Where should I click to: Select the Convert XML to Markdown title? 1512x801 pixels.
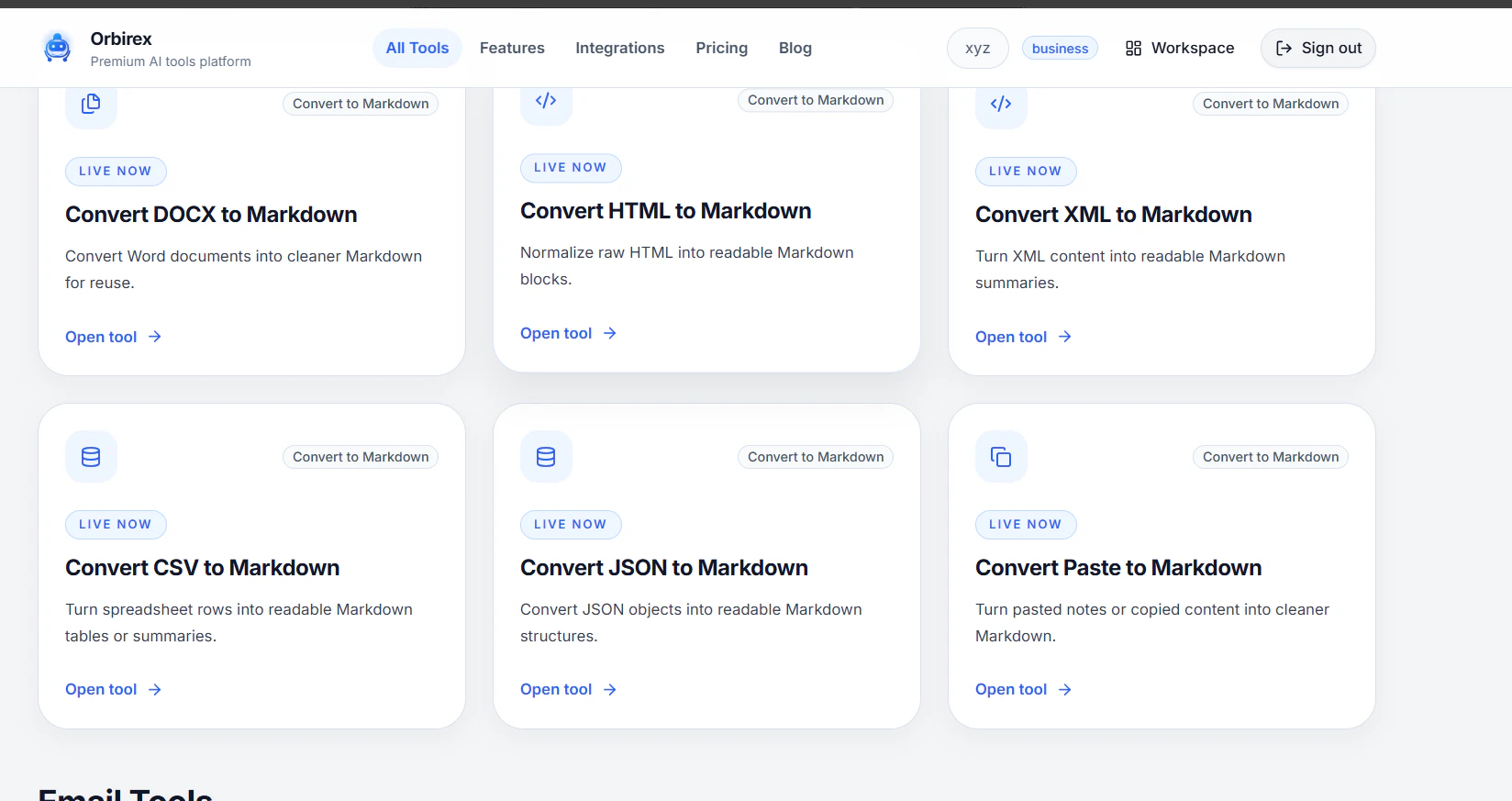[1113, 215]
